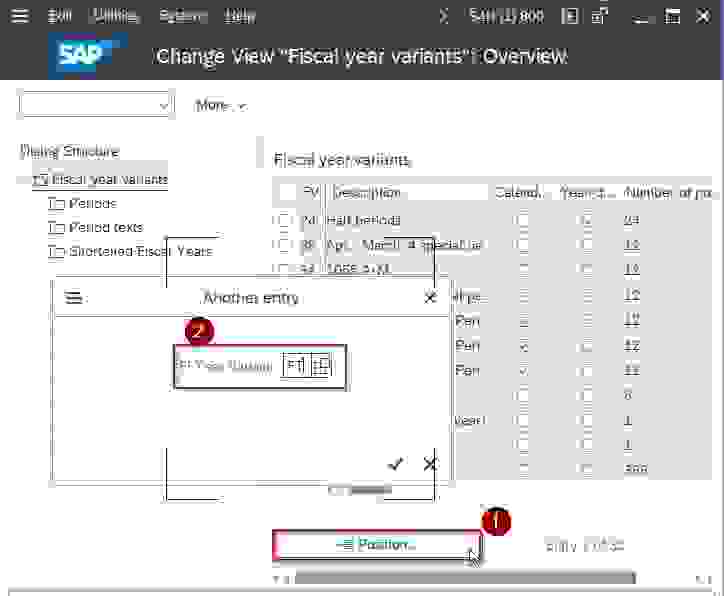Toggle Calendar year checkbox in Apr.-March row
Screen dimensions: 724x596
[523, 244]
